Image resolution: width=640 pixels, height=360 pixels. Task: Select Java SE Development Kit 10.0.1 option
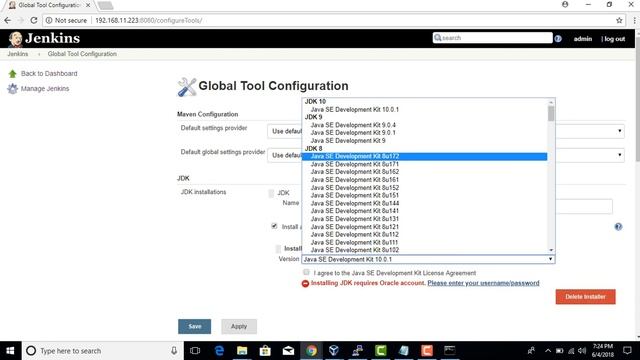pos(424,109)
